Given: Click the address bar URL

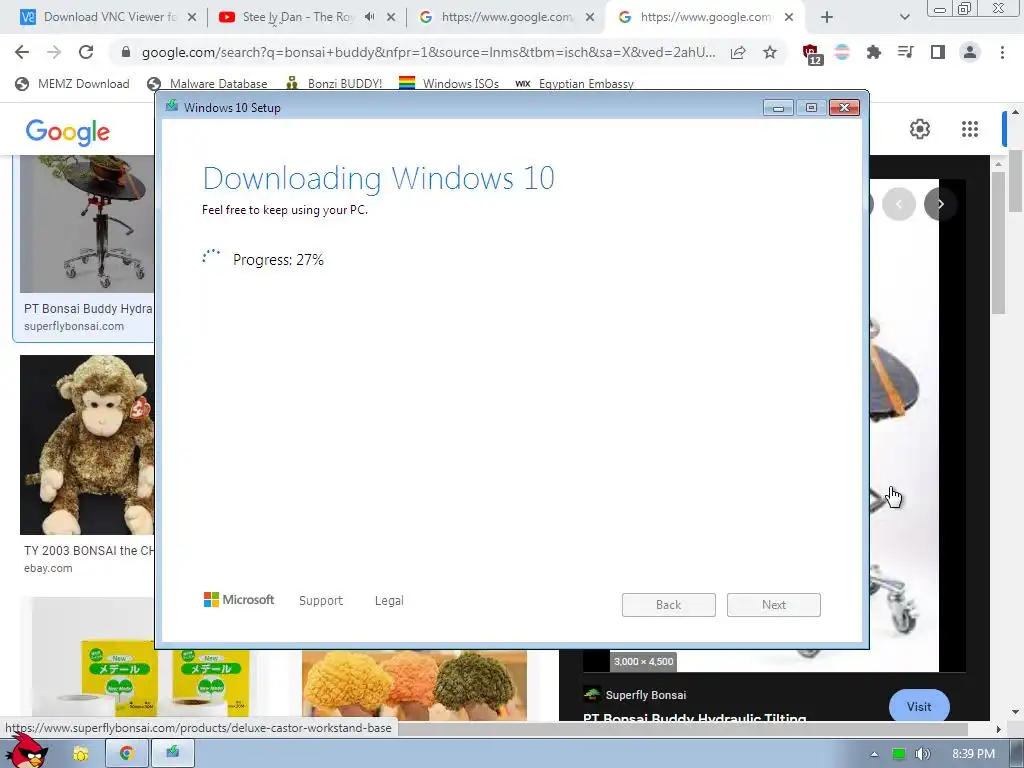Looking at the screenshot, I should [x=428, y=52].
